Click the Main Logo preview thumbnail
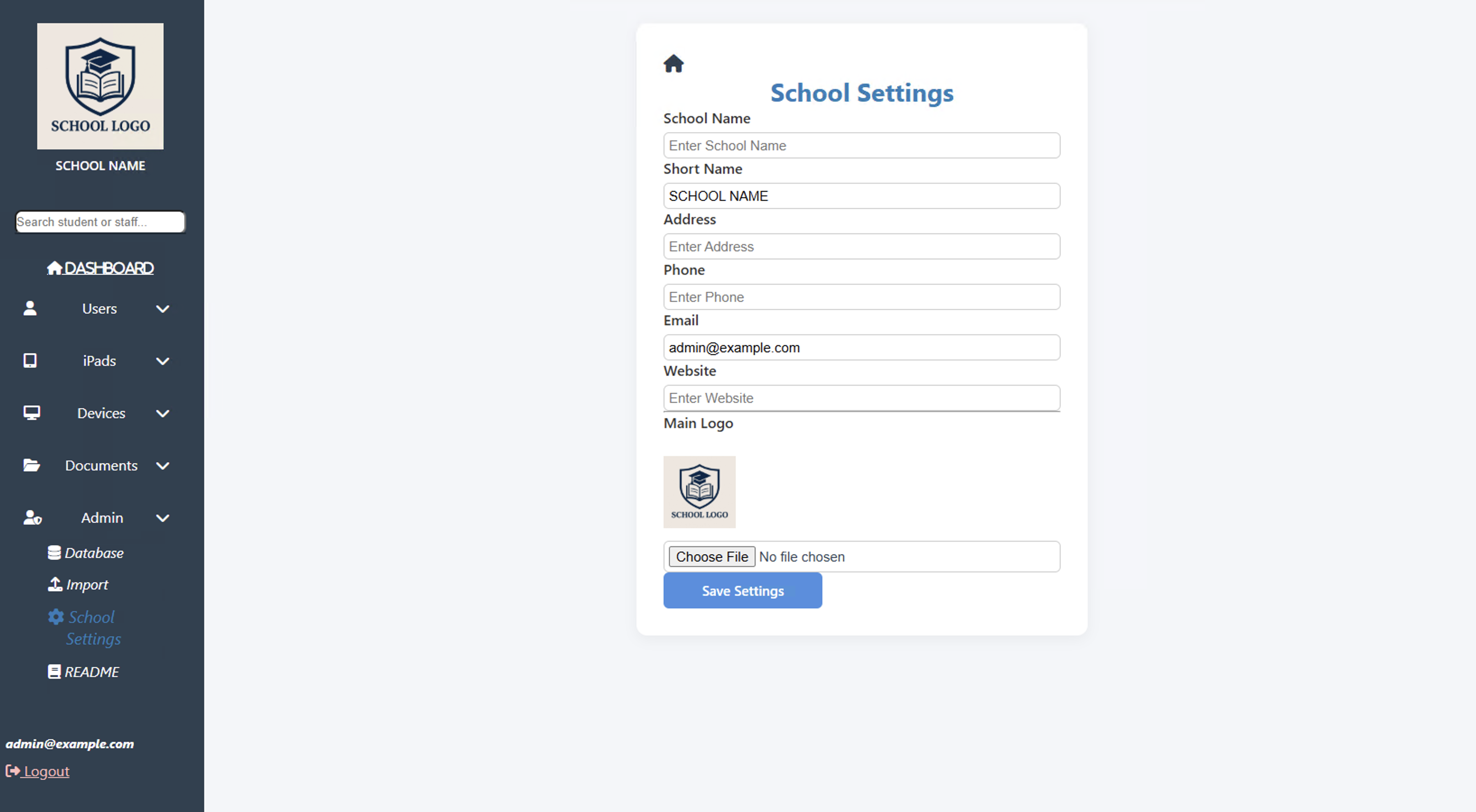This screenshot has height=812, width=1476. [x=699, y=491]
